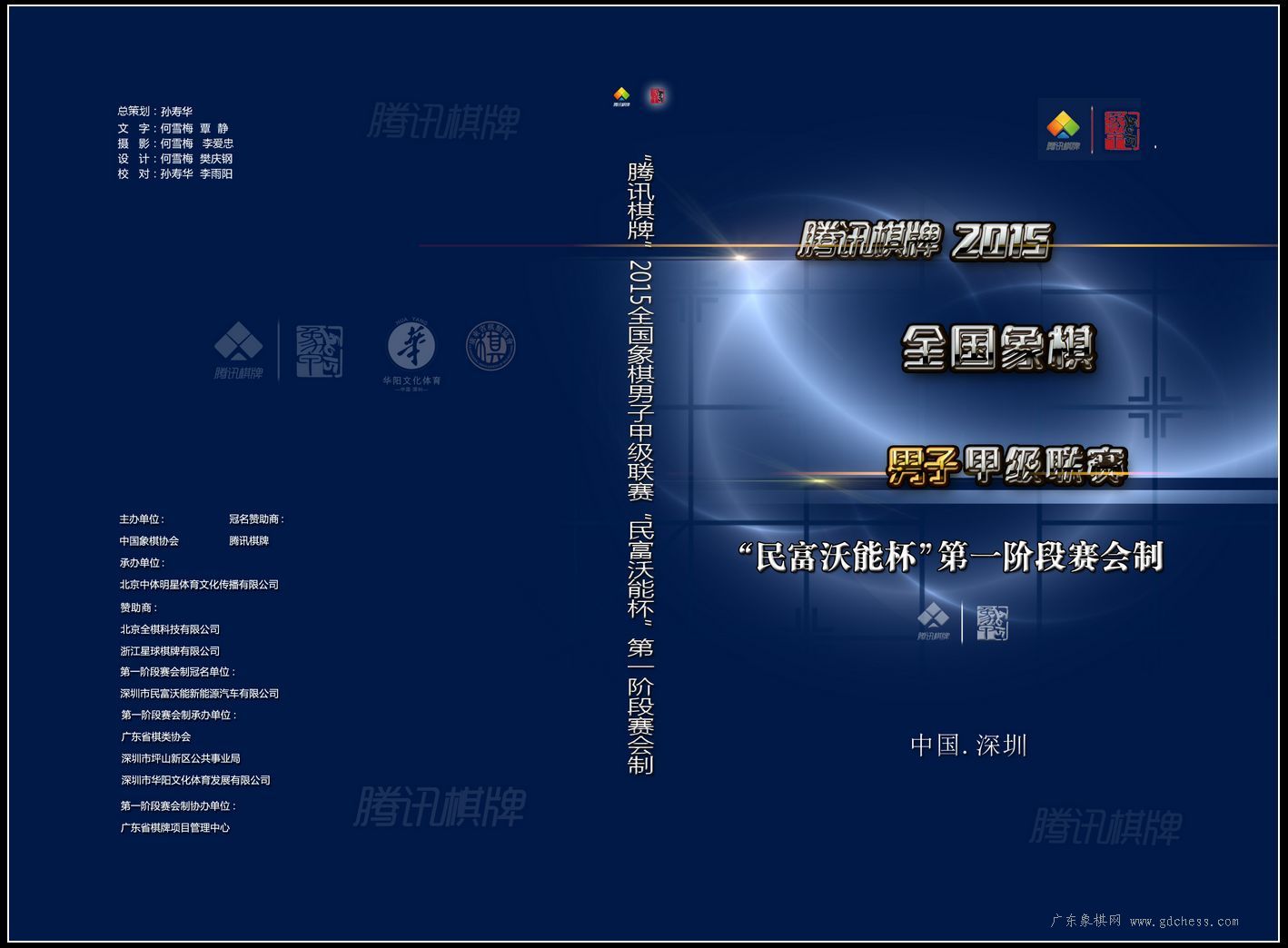
Task: Click the credit line '摄 影：何雪梅 李爱忠'
Action: 175,143
